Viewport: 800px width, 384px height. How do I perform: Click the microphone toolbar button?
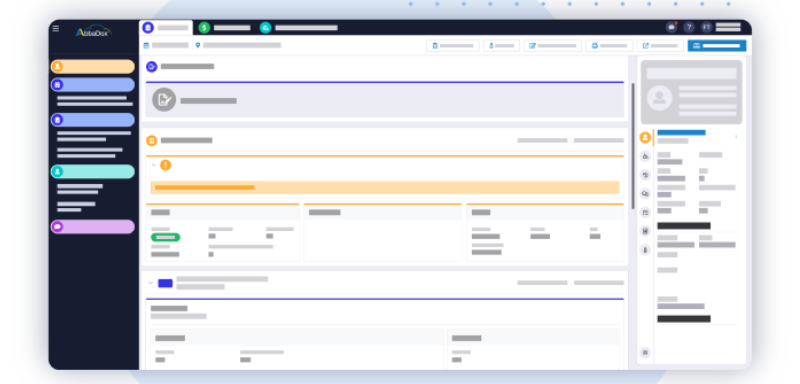pos(502,46)
